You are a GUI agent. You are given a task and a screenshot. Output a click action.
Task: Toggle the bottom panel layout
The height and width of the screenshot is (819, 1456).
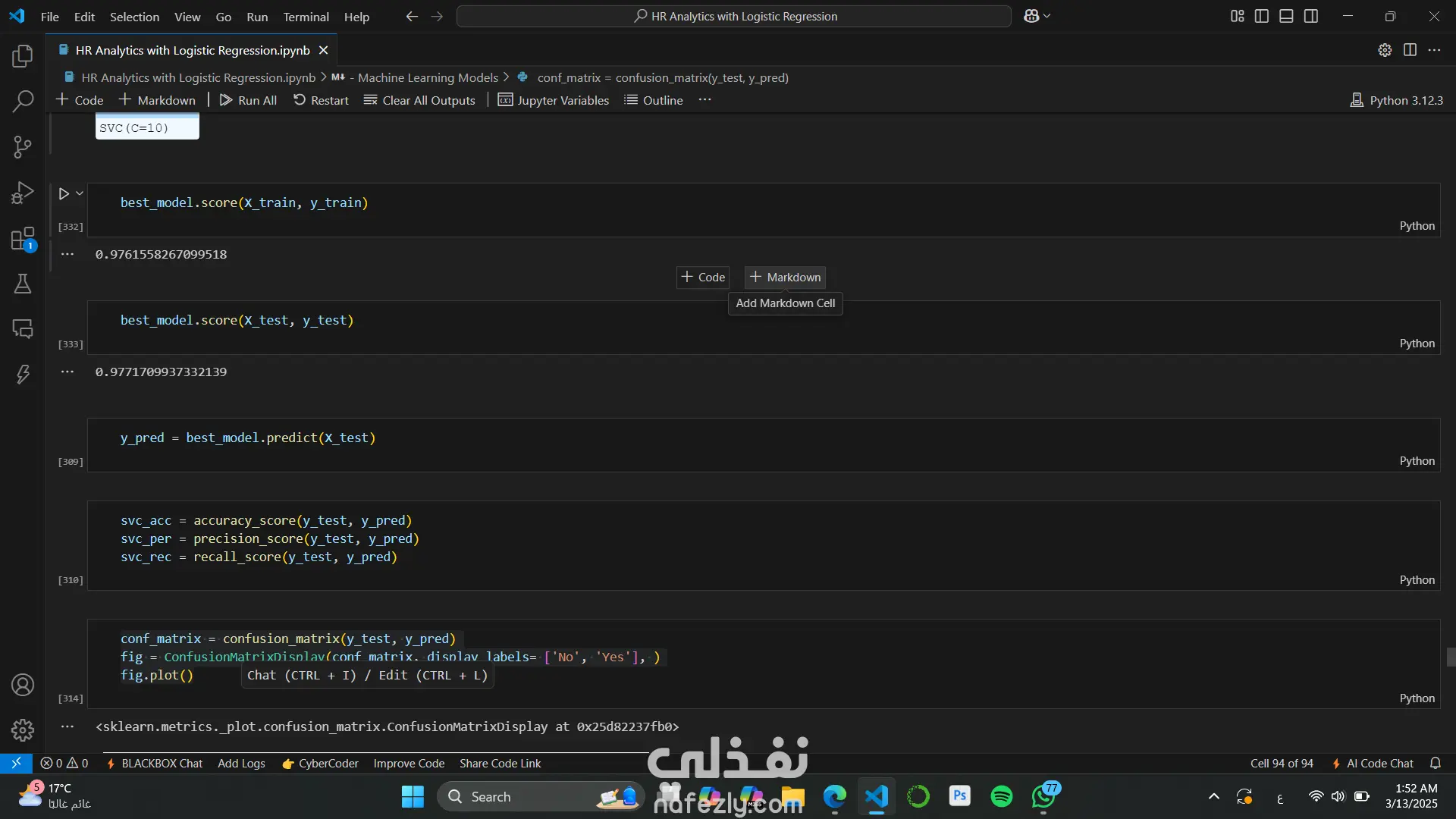pos(1286,16)
